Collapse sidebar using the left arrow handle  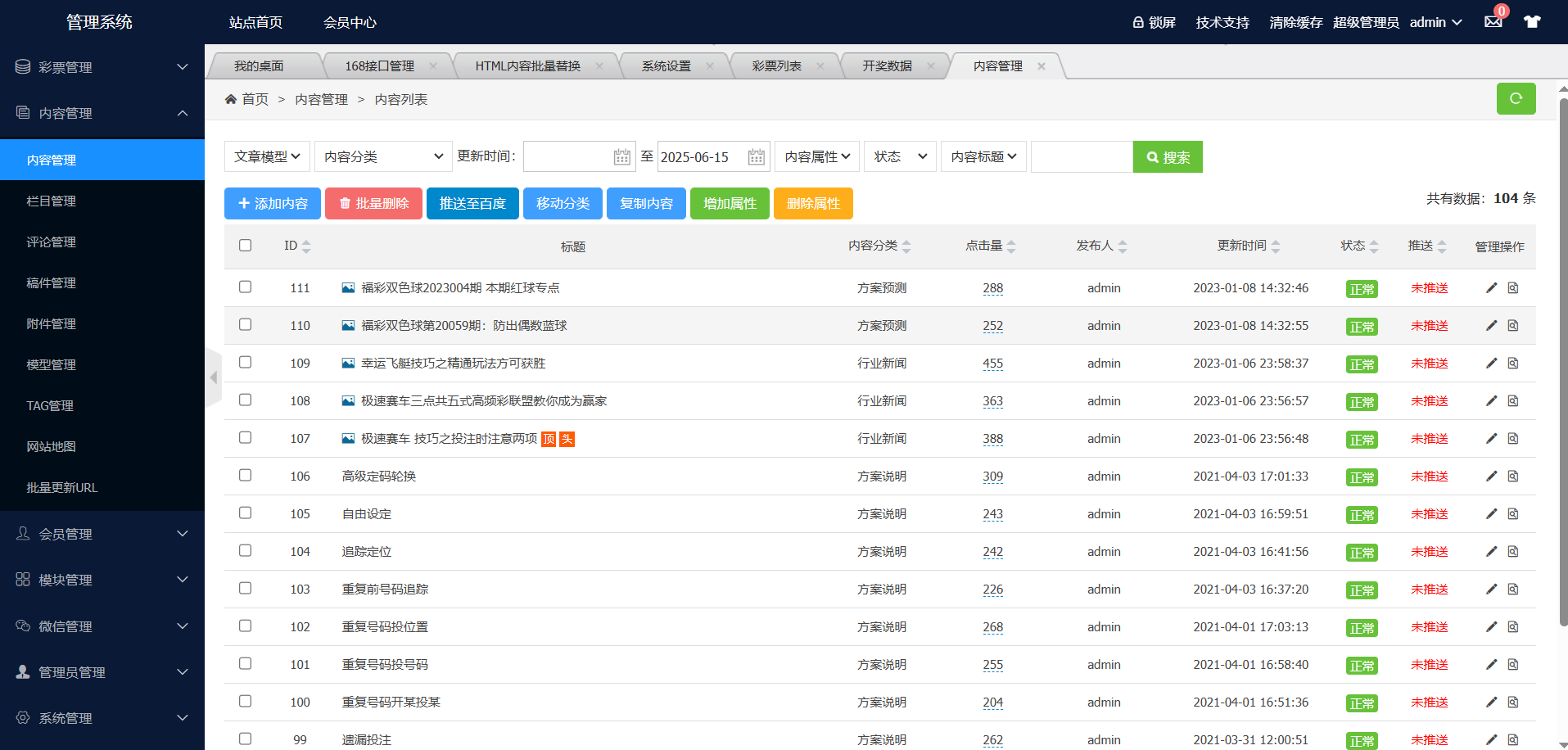213,377
